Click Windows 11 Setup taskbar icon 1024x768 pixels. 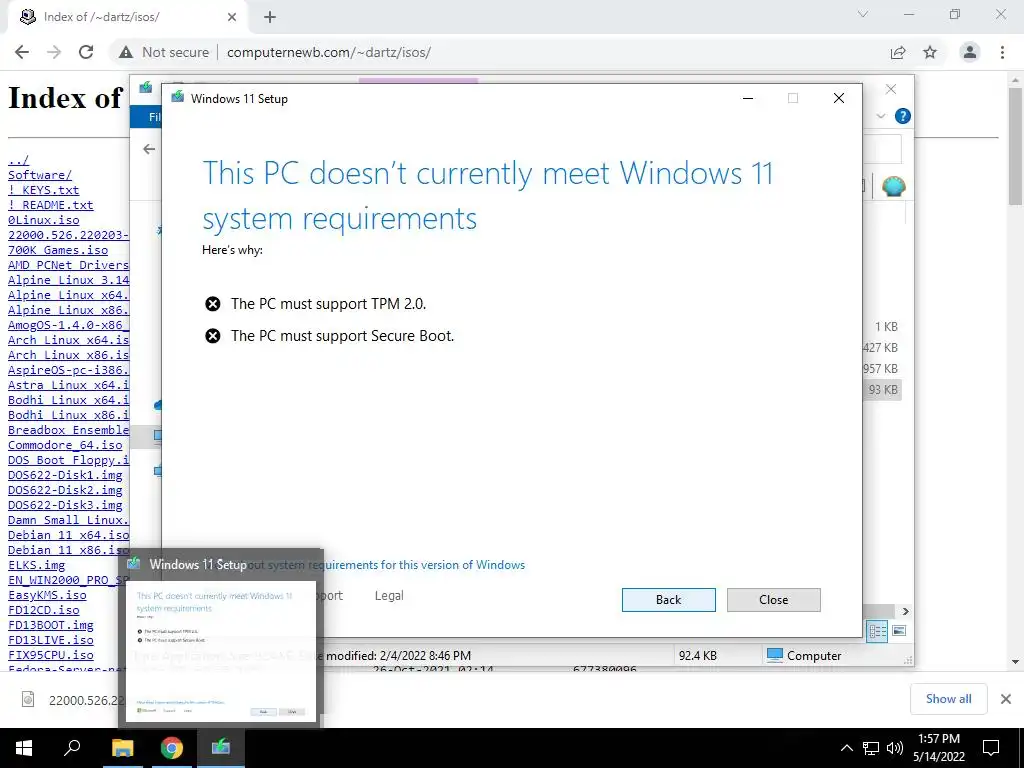coord(221,748)
